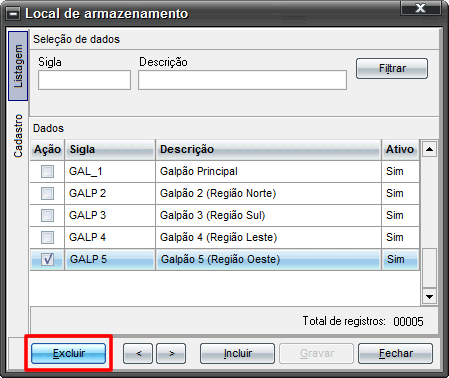This screenshot has width=449, height=378.
Task: Click the Filtrar button
Action: (x=392, y=69)
